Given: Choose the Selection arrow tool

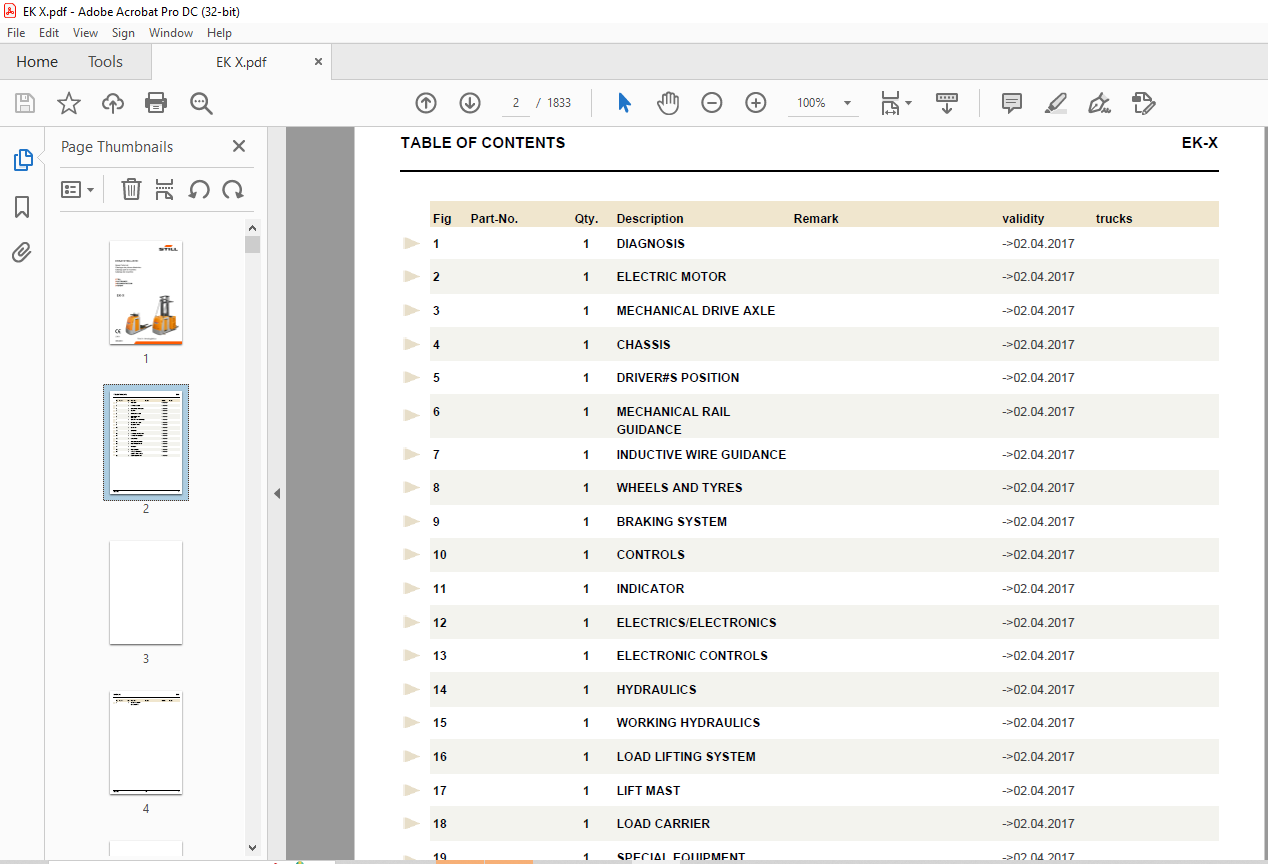Looking at the screenshot, I should [625, 103].
